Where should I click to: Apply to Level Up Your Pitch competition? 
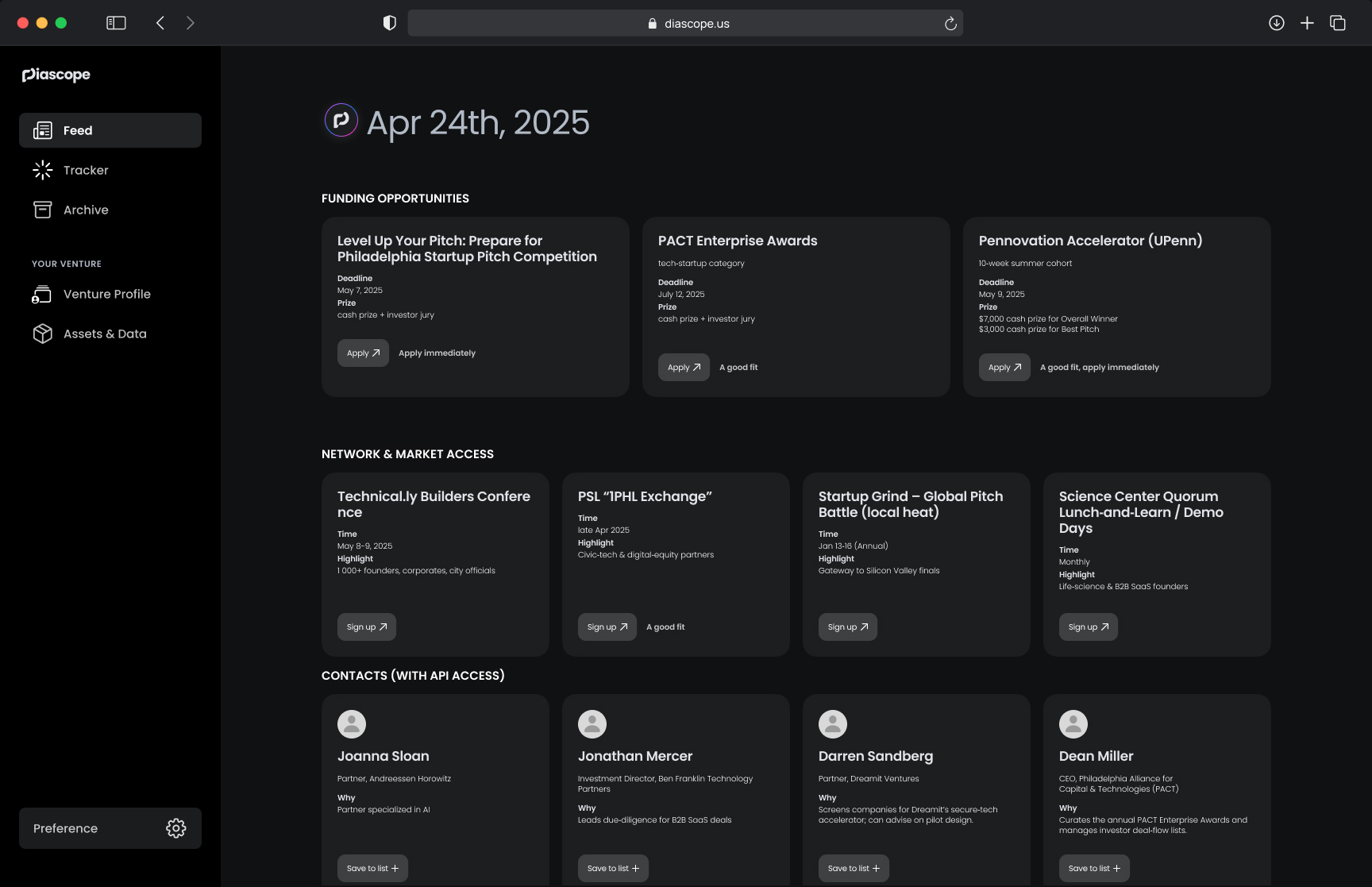[x=363, y=353]
